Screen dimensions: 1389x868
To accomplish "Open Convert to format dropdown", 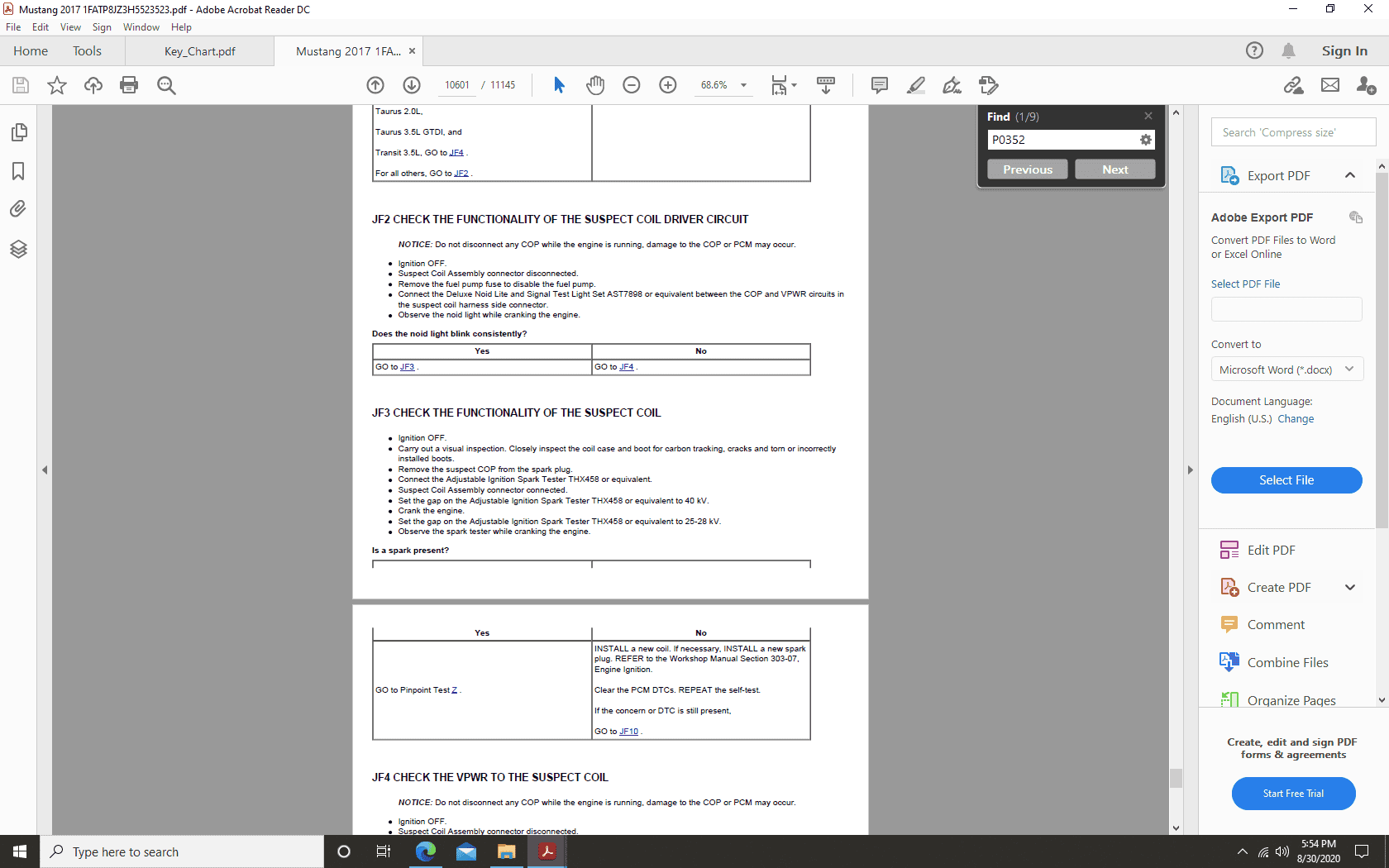I will pos(1287,370).
